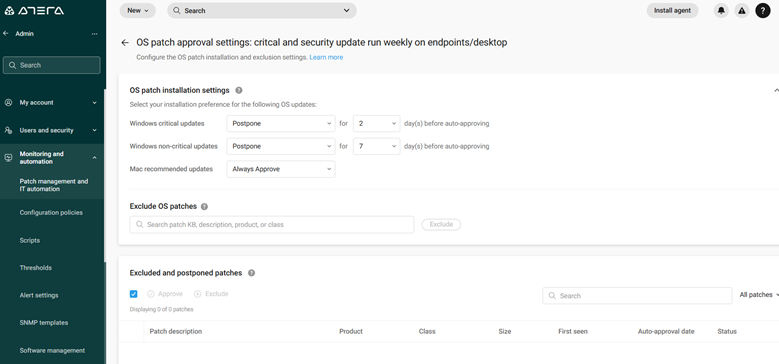Open Windows non-critical updates Postpone dropdown
Viewport: 779px width, 364px height.
point(281,146)
